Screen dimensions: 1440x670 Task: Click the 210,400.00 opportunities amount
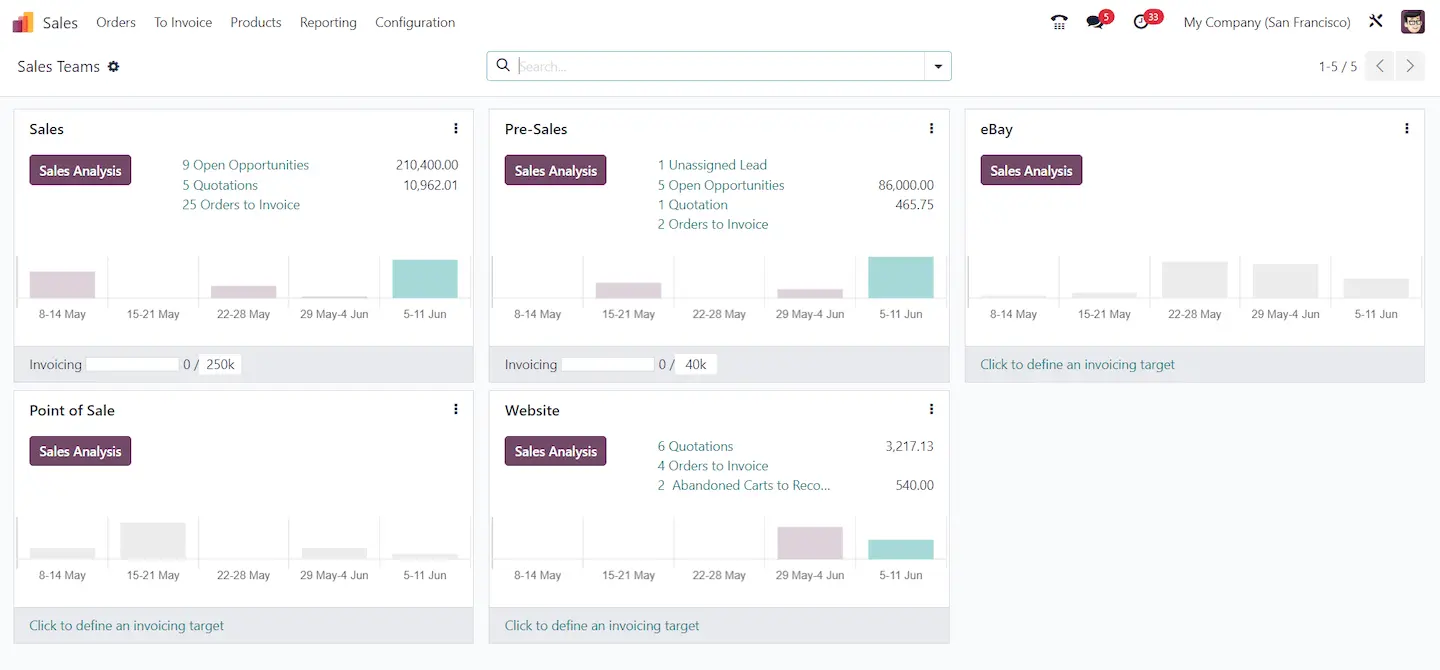pyautogui.click(x=427, y=165)
